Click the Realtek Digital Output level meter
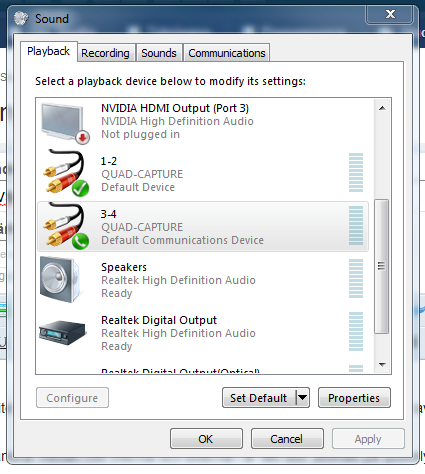Screen dimensions: 425x474 click(x=356, y=332)
